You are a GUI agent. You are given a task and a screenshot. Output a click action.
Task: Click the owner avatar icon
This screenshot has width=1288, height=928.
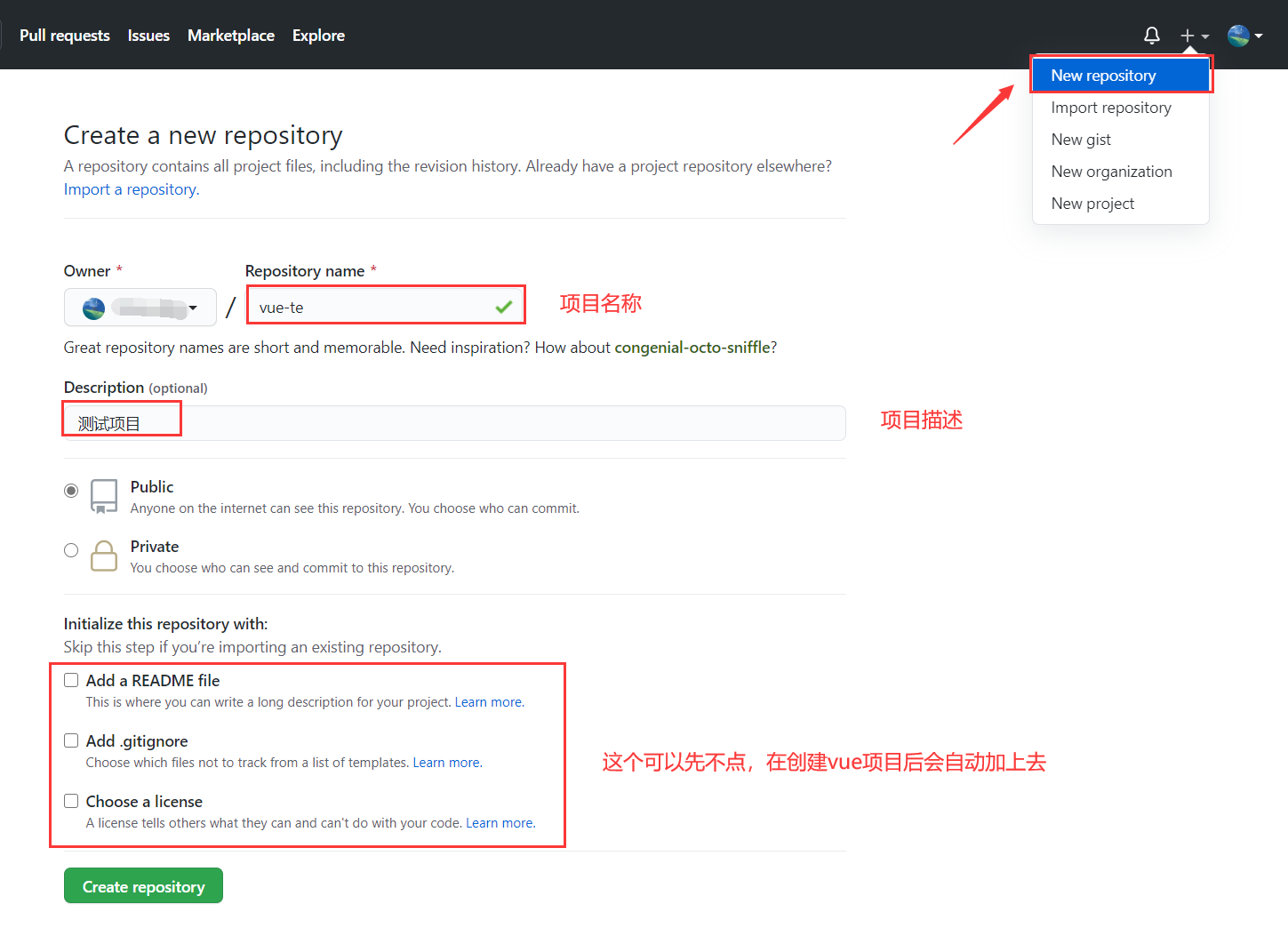click(93, 308)
